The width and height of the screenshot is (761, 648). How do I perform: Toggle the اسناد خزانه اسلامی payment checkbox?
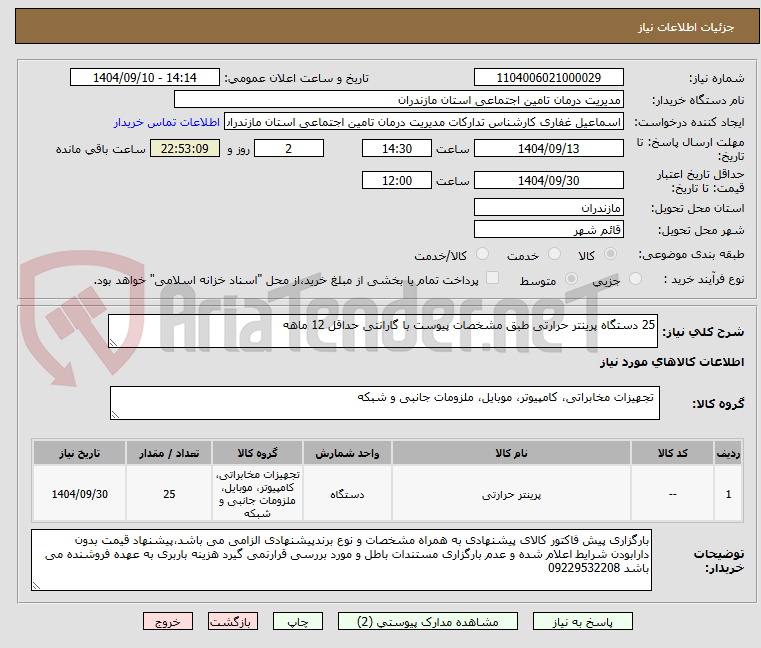pos(492,278)
